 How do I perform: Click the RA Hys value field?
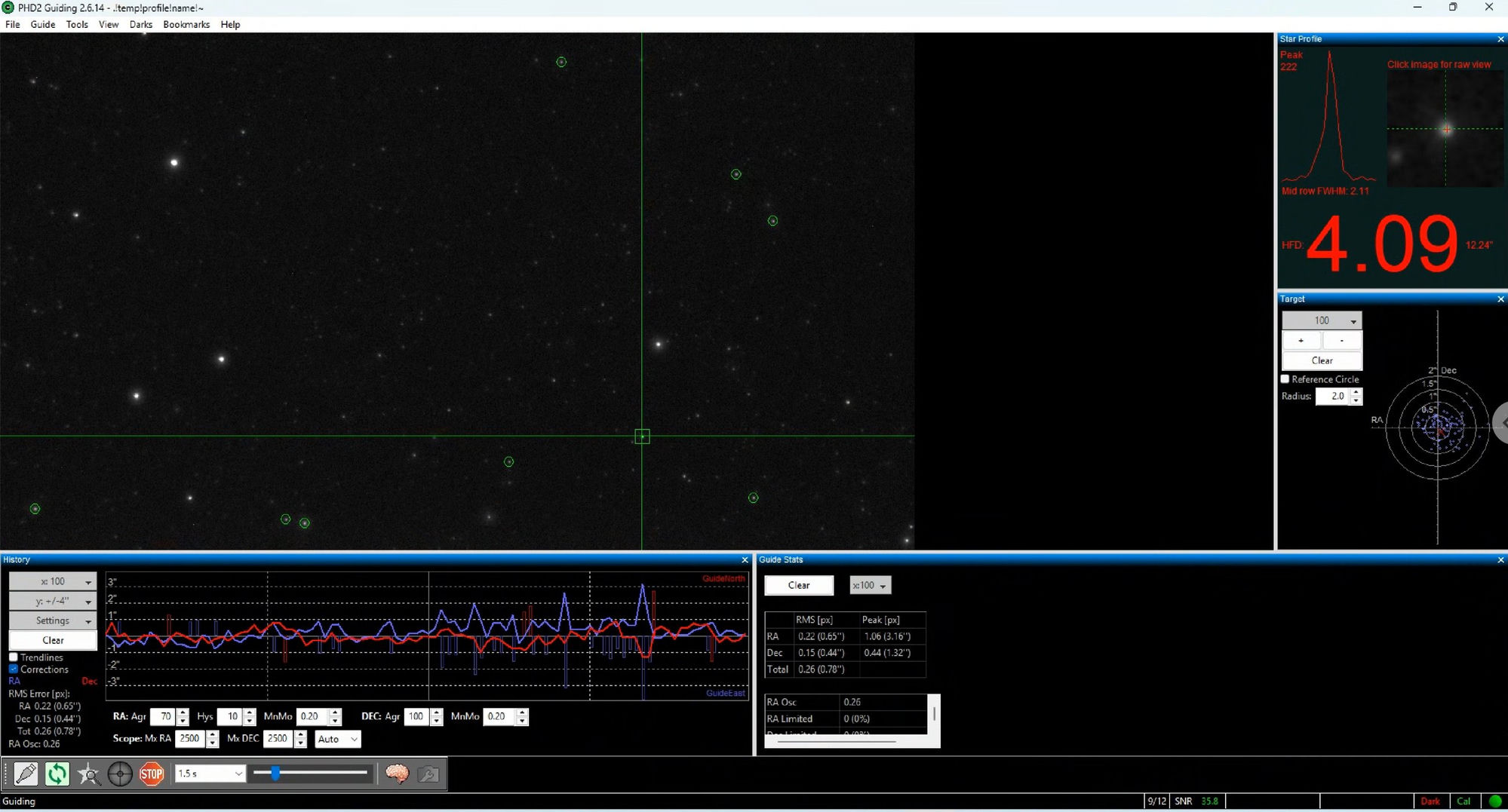(230, 716)
